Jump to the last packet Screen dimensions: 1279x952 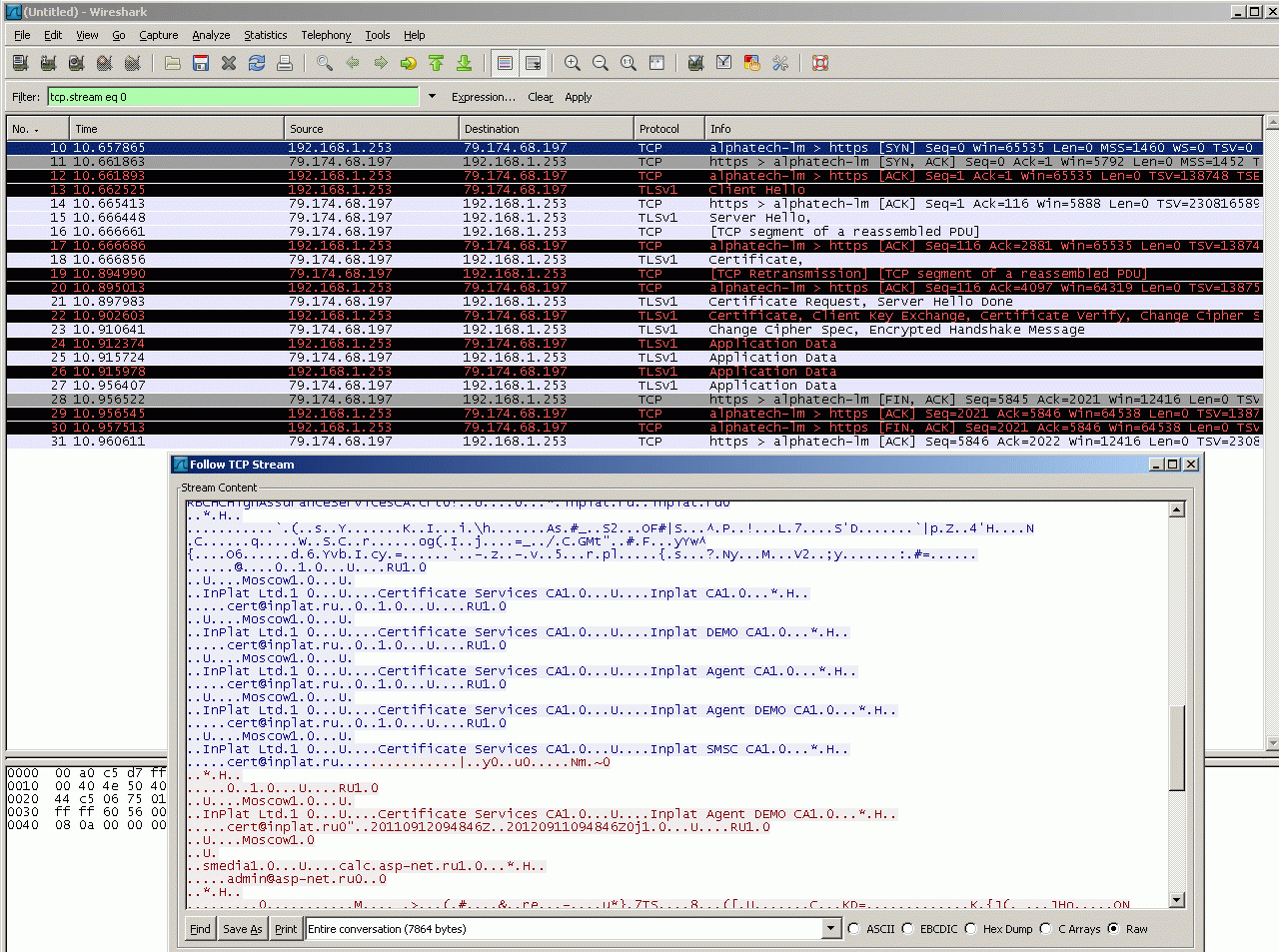(465, 63)
